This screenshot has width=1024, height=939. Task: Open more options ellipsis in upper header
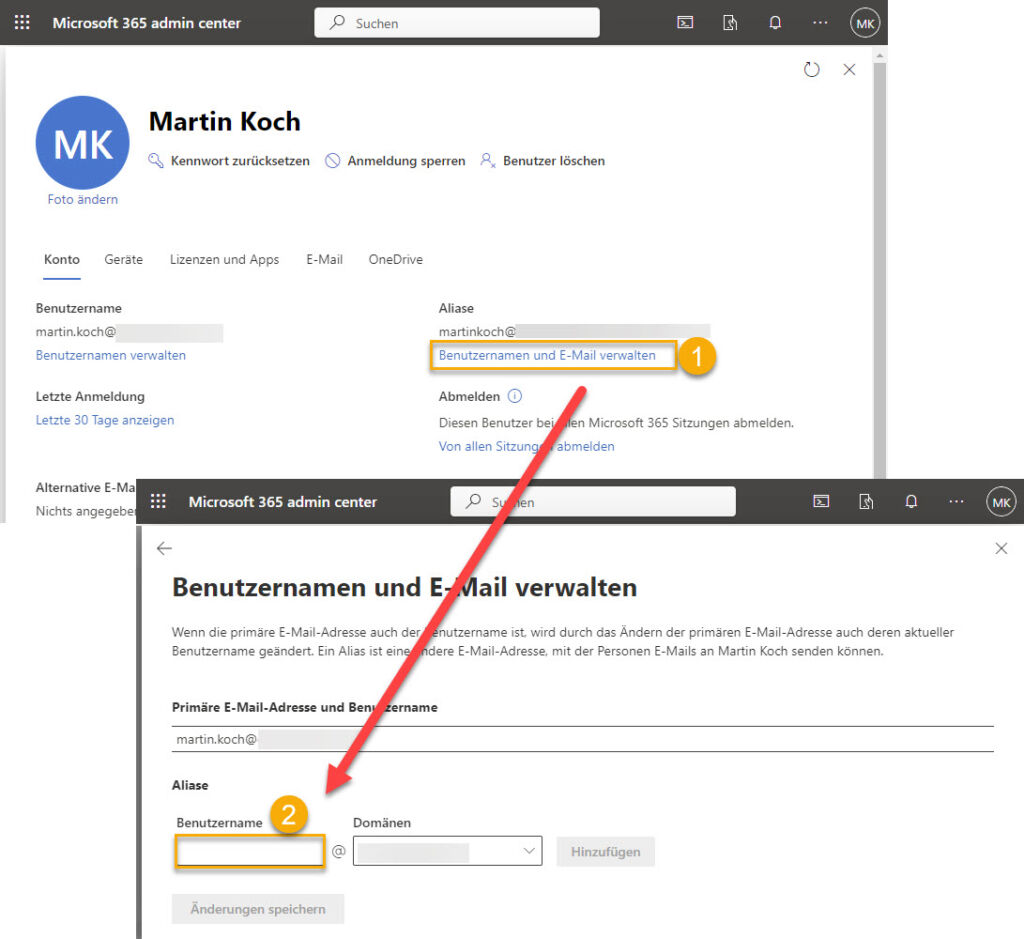[820, 23]
